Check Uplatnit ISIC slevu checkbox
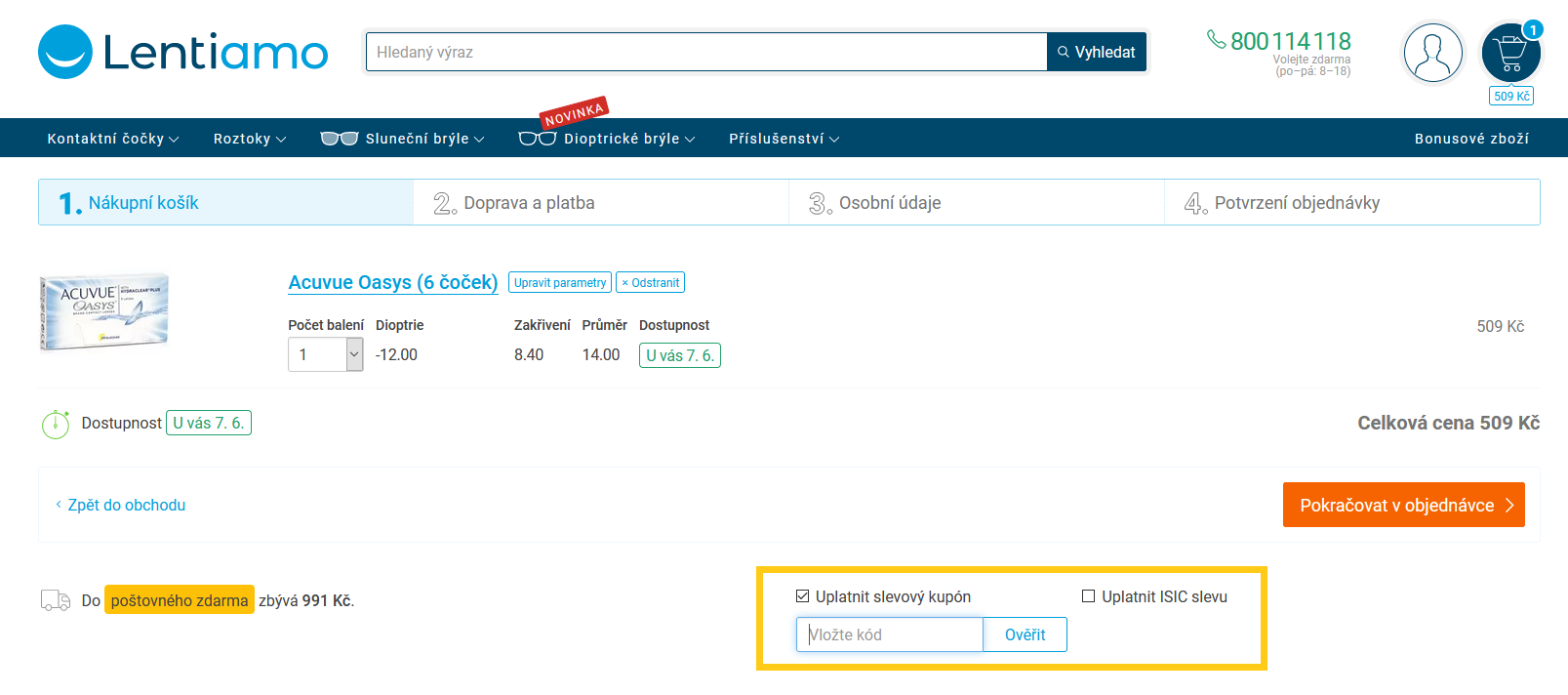The height and width of the screenshot is (695, 1568). pyautogui.click(x=1089, y=596)
